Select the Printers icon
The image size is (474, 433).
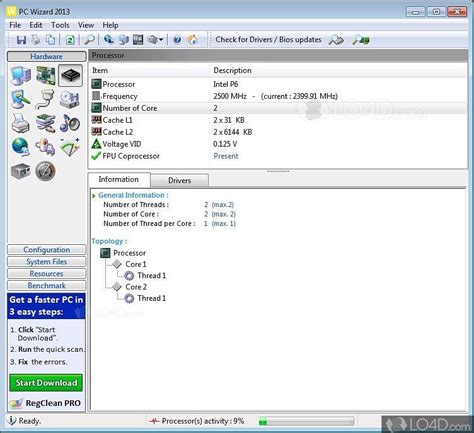(x=21, y=123)
